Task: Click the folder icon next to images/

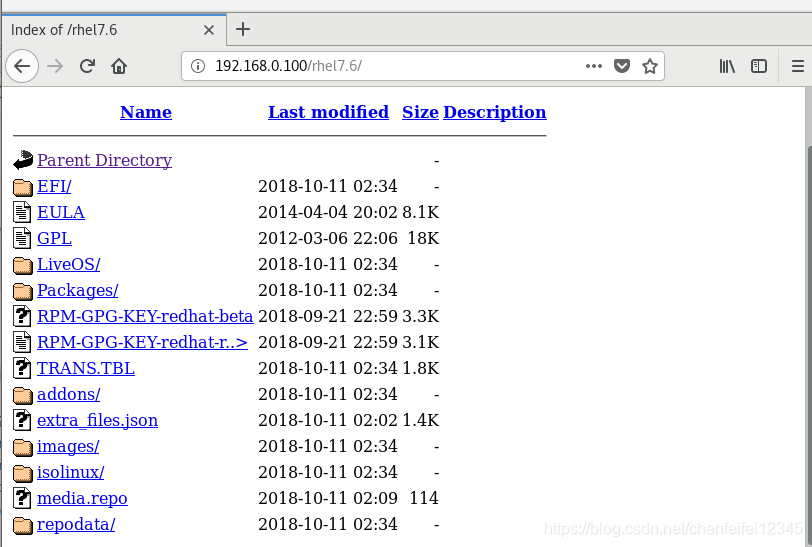Action: coord(23,447)
